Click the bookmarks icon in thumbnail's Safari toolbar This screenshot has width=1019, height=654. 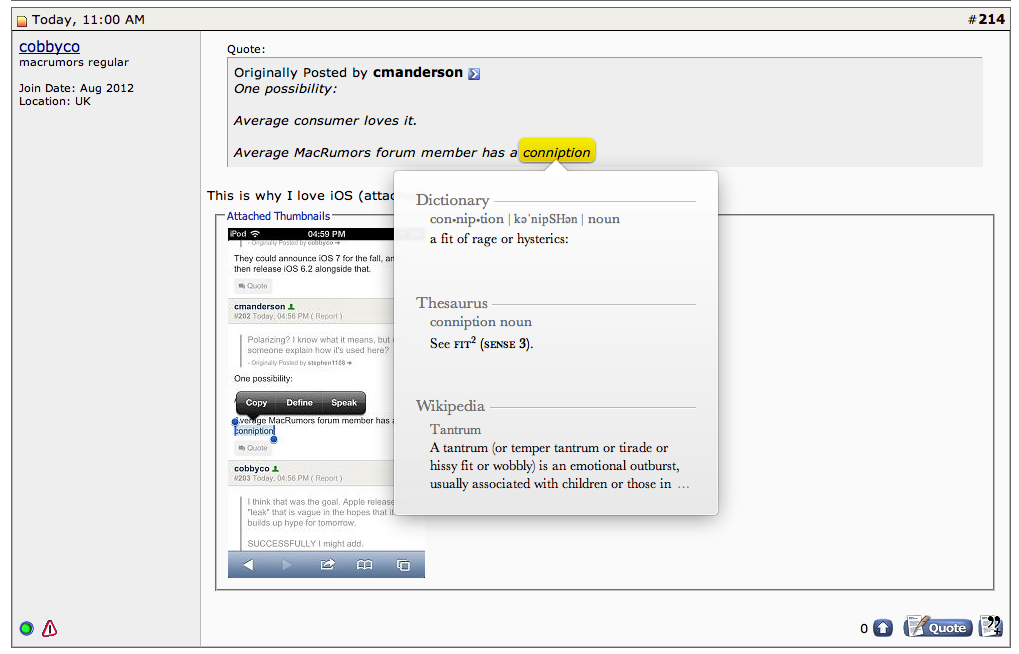point(365,565)
